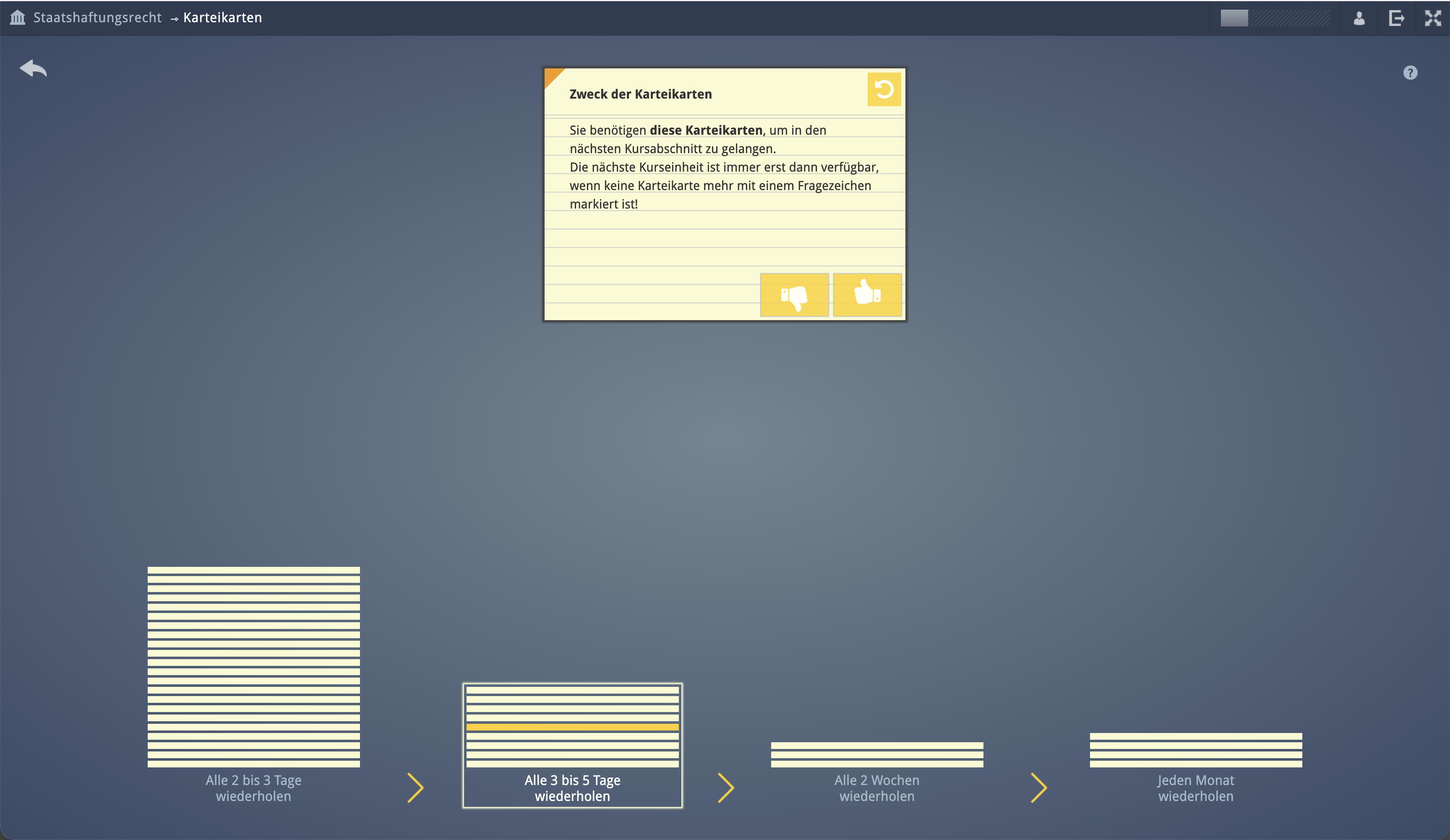This screenshot has width=1450, height=840.
Task: Open the Staatshaftungsrecht breadcrumb link
Action: 97,18
